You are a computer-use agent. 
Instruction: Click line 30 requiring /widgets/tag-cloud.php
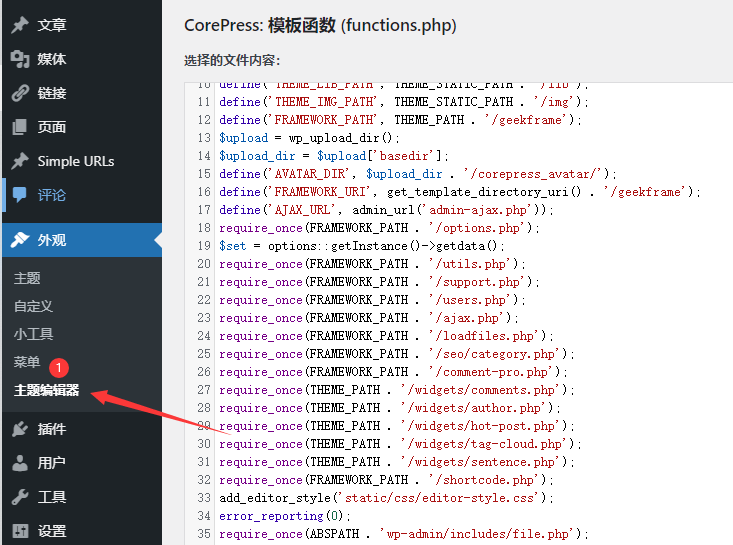(x=400, y=444)
